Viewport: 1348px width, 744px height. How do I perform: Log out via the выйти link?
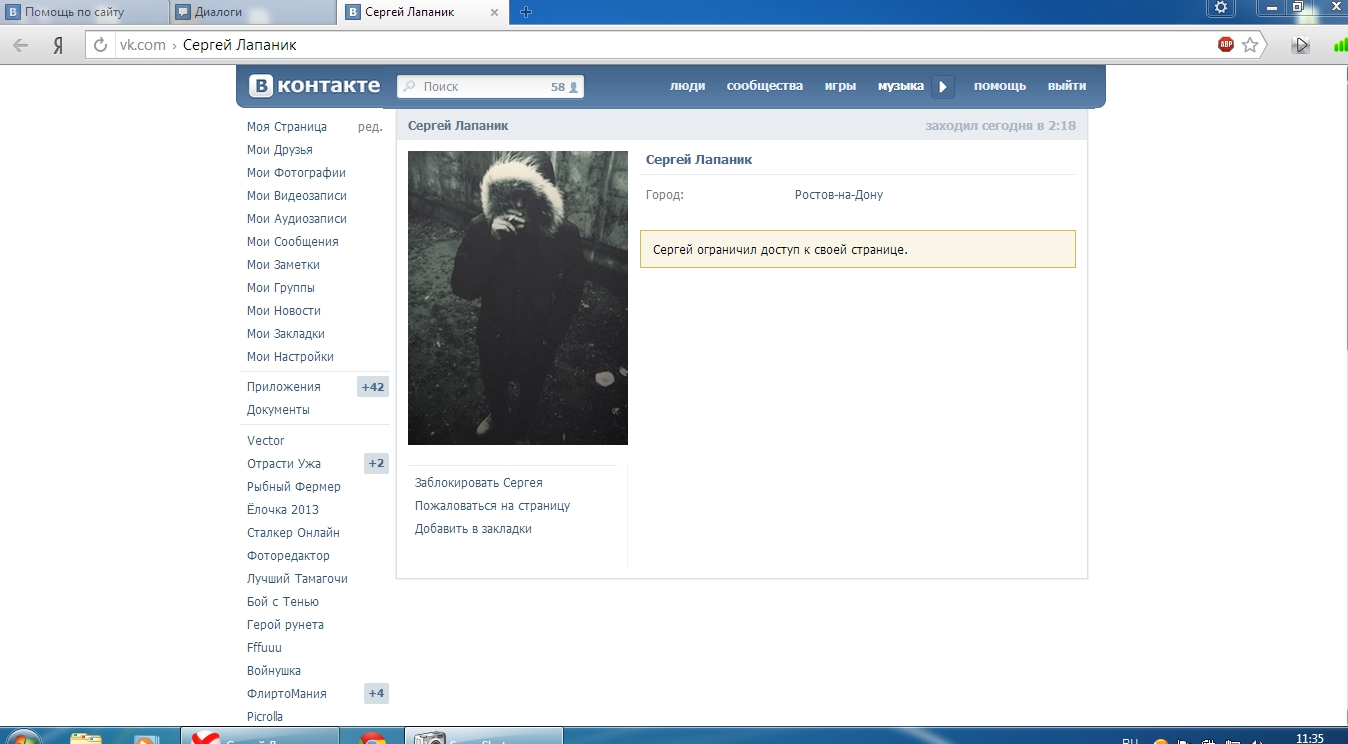point(1067,86)
